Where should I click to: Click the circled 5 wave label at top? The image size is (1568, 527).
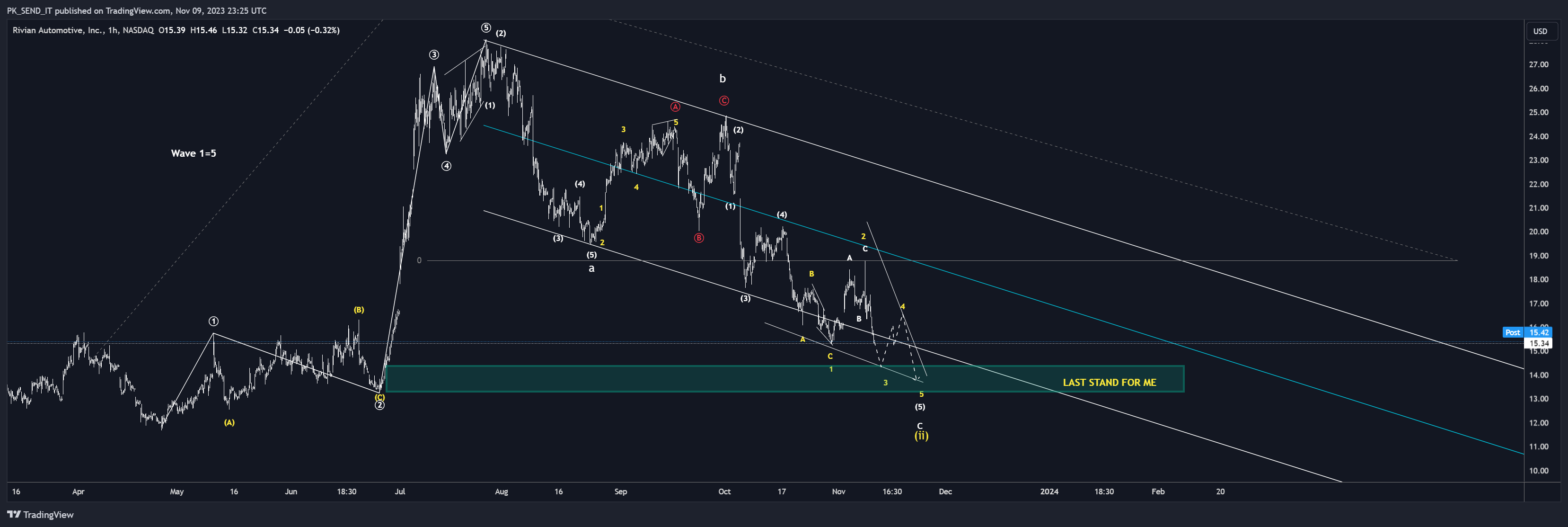(x=486, y=28)
